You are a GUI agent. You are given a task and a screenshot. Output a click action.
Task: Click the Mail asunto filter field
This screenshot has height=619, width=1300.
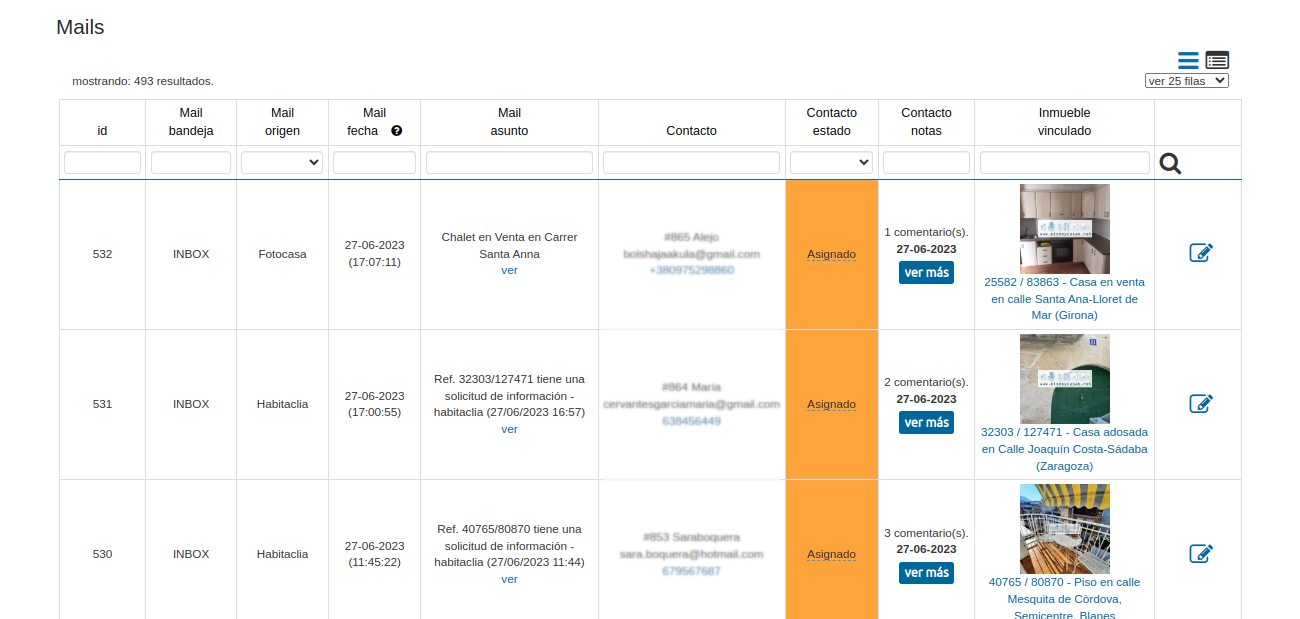pos(509,162)
